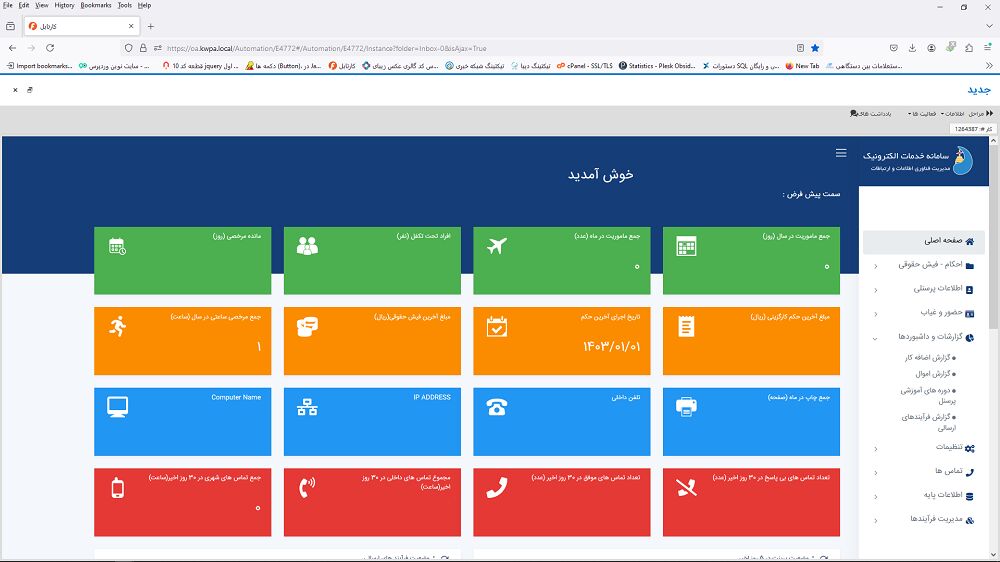Image resolution: width=1000 pixels, height=562 pixels.
Task: Click the telephone icon on تلفن داخلی card
Action: 497,407
